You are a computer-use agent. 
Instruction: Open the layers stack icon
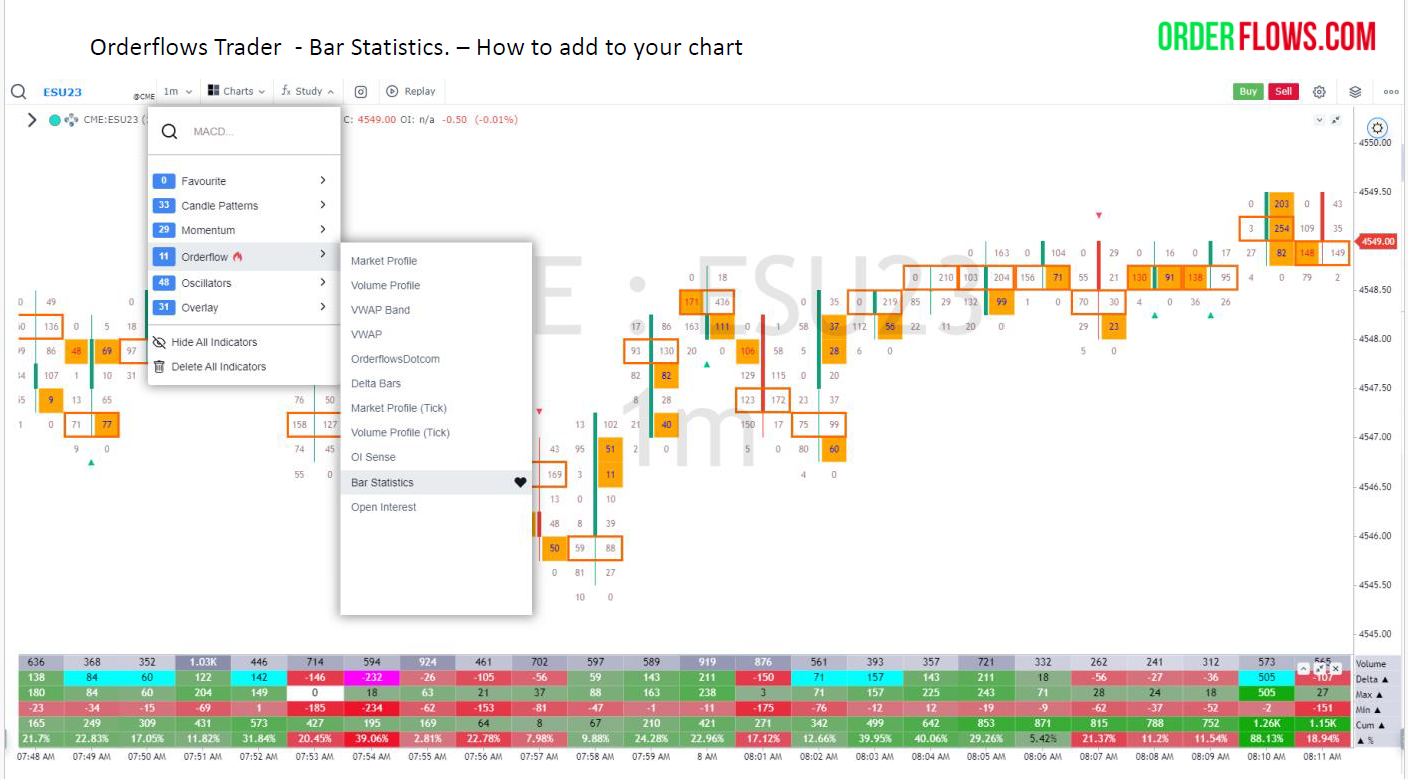coord(1355,92)
